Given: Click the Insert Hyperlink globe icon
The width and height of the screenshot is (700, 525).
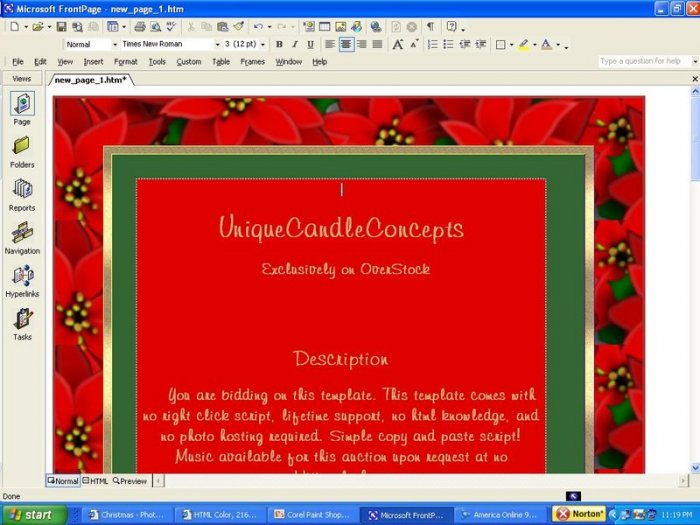Looking at the screenshot, I should pos(376,27).
